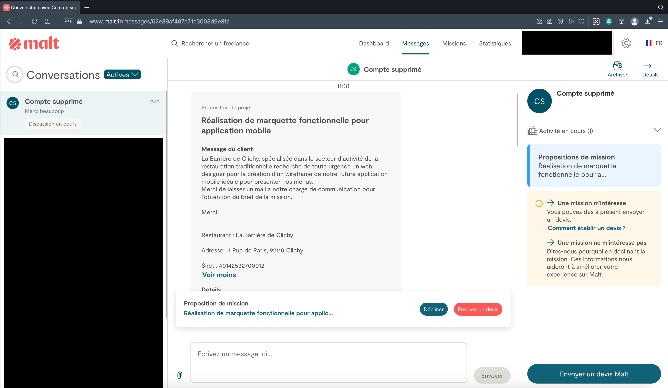This screenshot has height=388, width=668.
Task: Focus the Écrivez un message ici field
Action: 328,362
